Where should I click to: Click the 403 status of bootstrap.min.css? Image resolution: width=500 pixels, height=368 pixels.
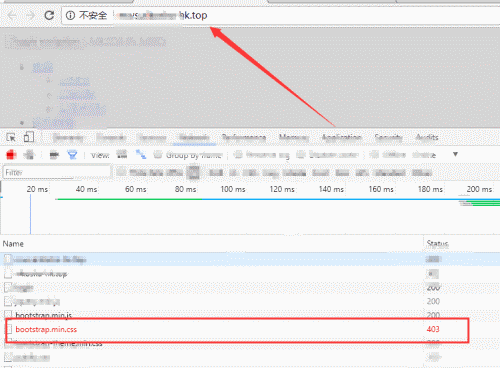433,329
